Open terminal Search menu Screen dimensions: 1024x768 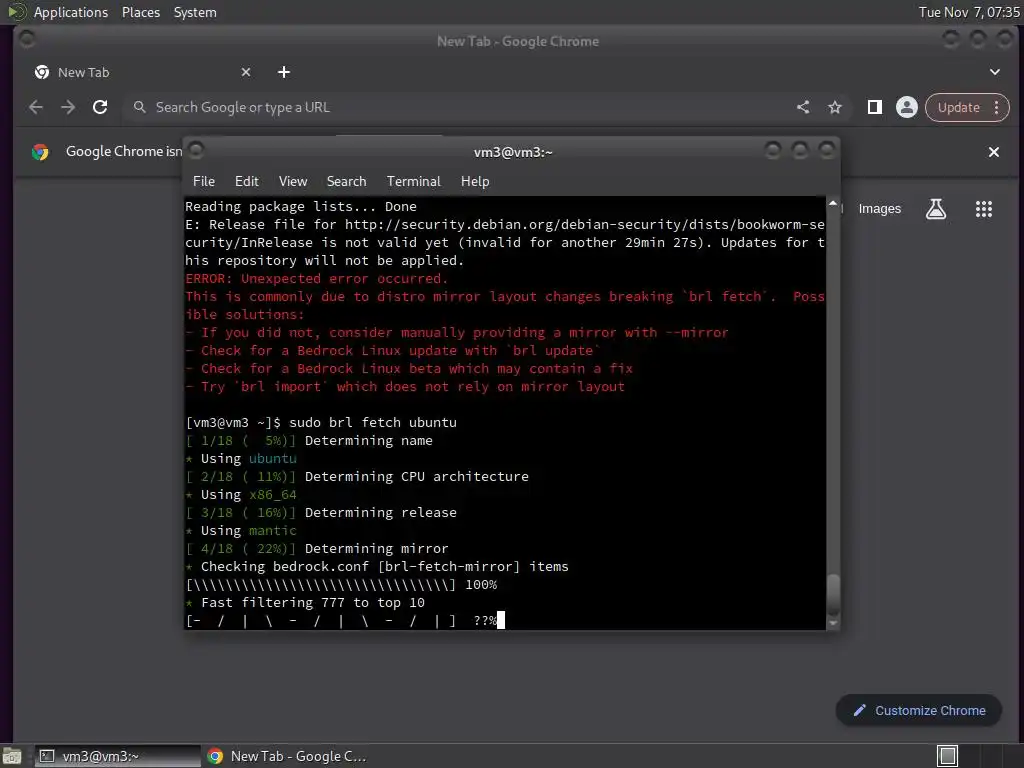coord(346,182)
